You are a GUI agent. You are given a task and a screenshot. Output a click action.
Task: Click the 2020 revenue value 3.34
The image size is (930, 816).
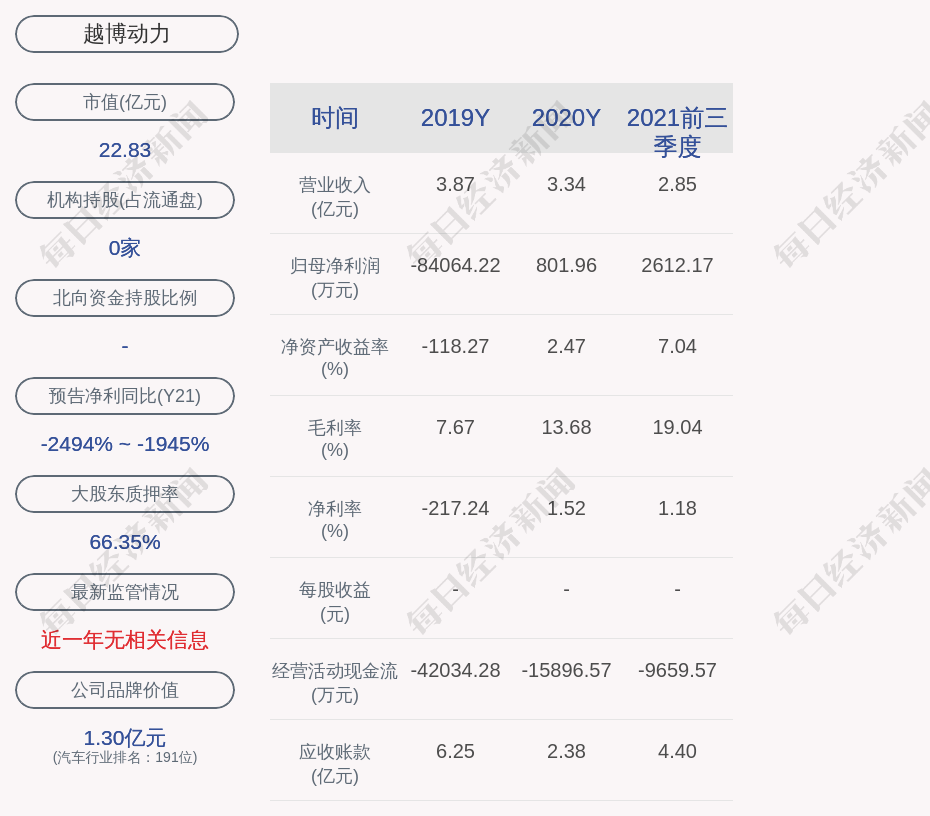tap(566, 184)
